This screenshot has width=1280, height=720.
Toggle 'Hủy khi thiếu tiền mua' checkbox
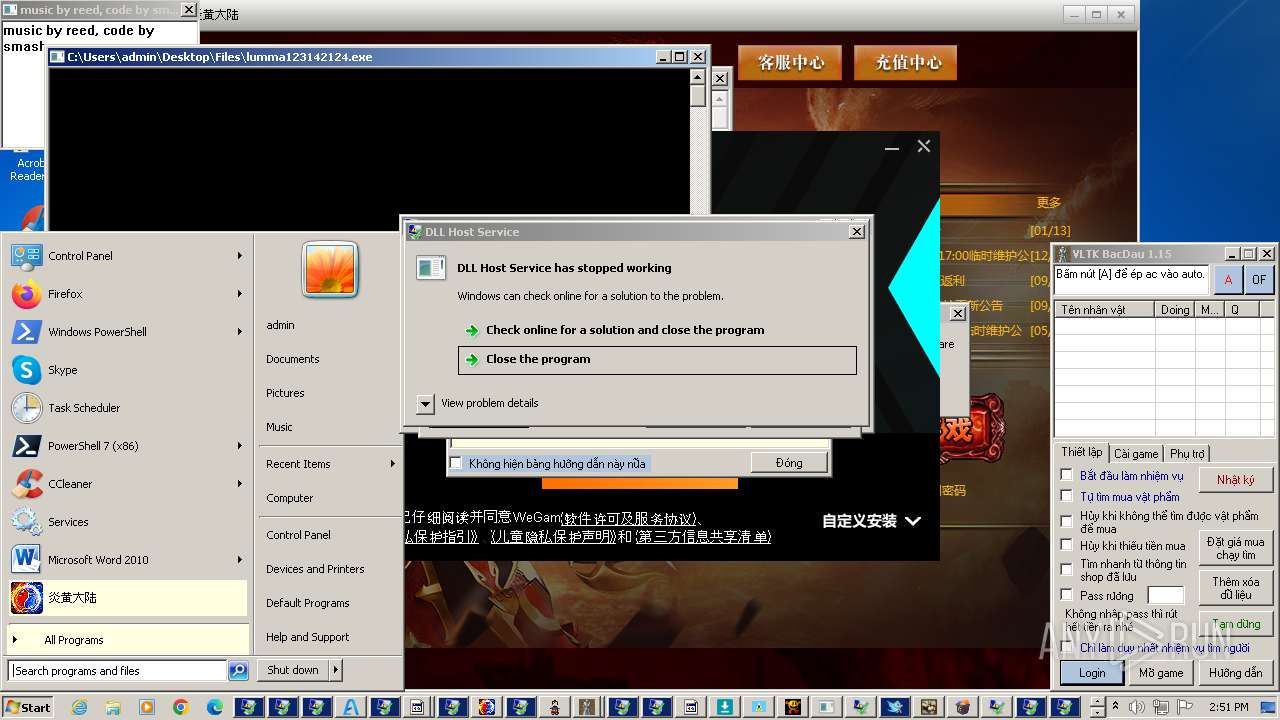(x=1067, y=545)
